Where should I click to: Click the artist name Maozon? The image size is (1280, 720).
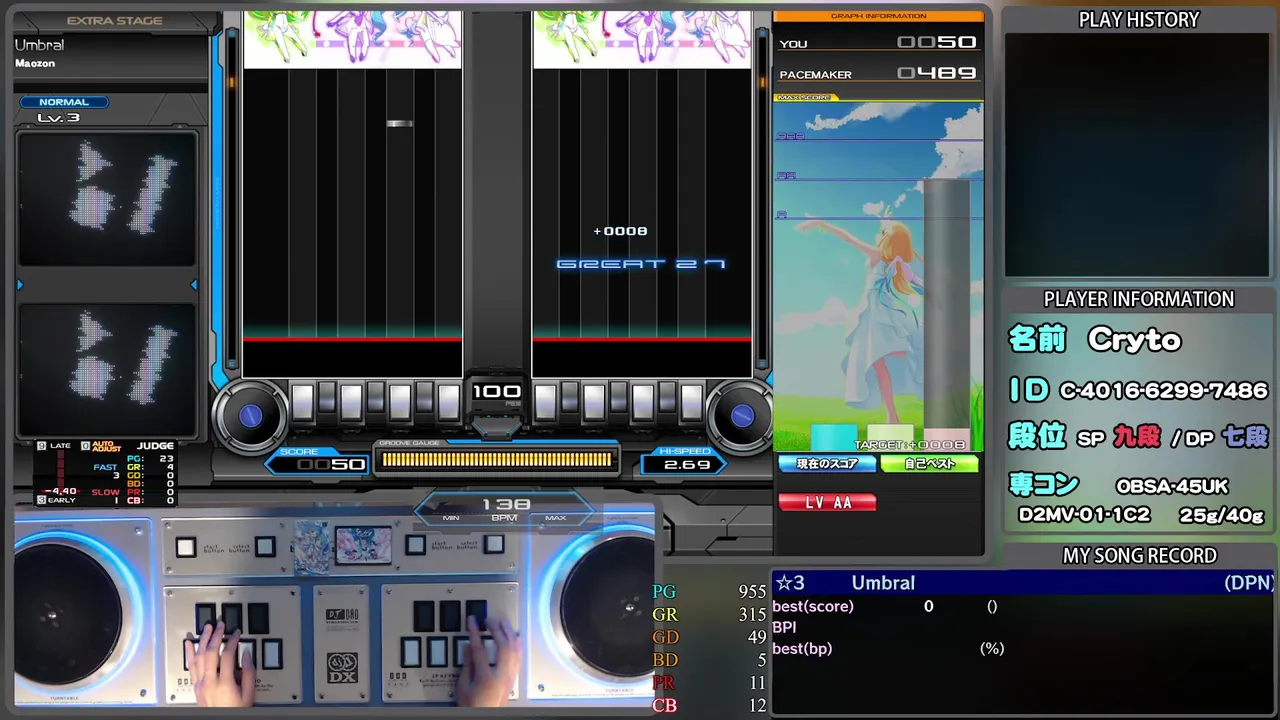[35, 63]
